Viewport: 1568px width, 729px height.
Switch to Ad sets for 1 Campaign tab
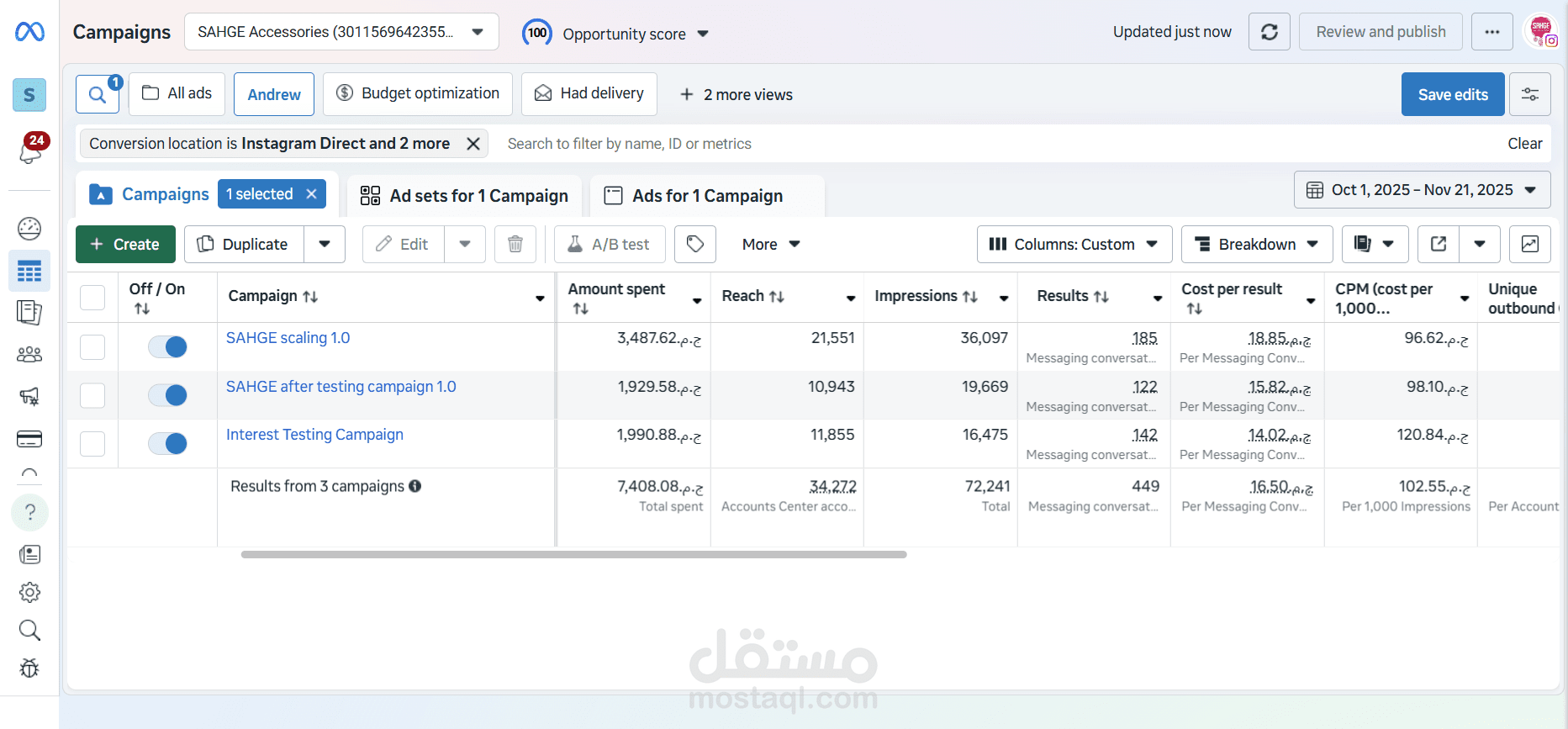click(464, 196)
